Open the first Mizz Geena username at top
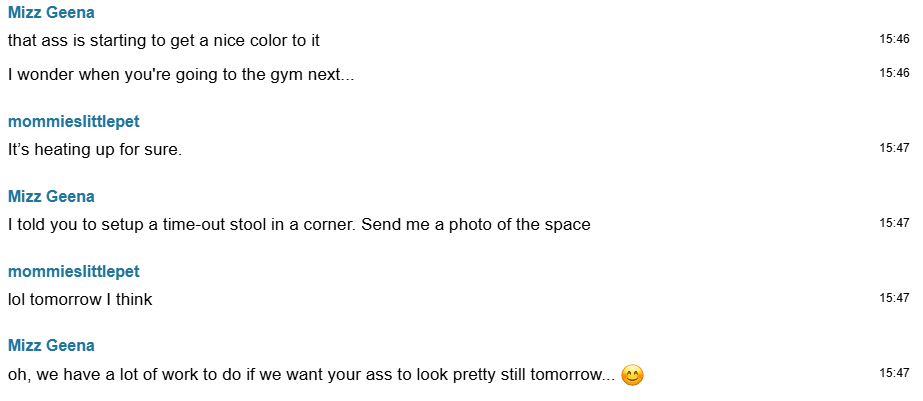923x401 pixels. click(x=51, y=13)
